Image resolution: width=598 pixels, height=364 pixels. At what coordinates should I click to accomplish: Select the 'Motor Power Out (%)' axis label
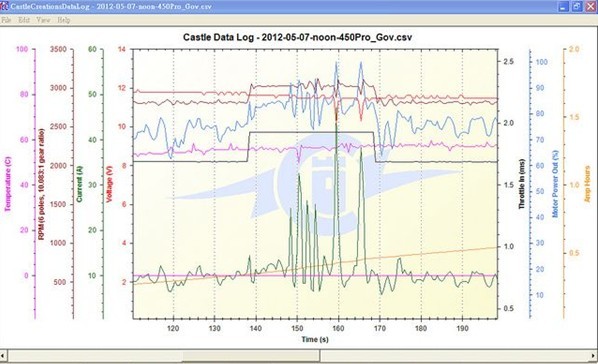(555, 184)
